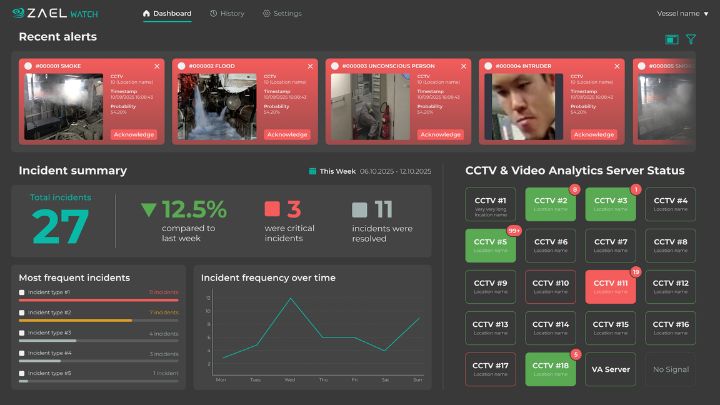The width and height of the screenshot is (720, 405).
Task: Dismiss the #000002 Flood alert
Action: coord(310,67)
